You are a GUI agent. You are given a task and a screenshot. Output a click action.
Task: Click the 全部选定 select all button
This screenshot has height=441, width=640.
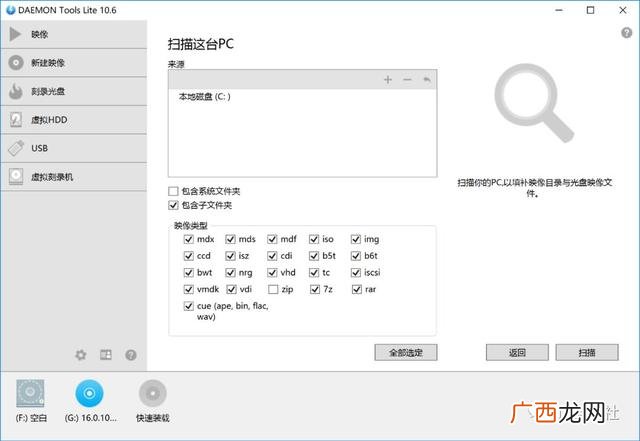click(x=406, y=352)
